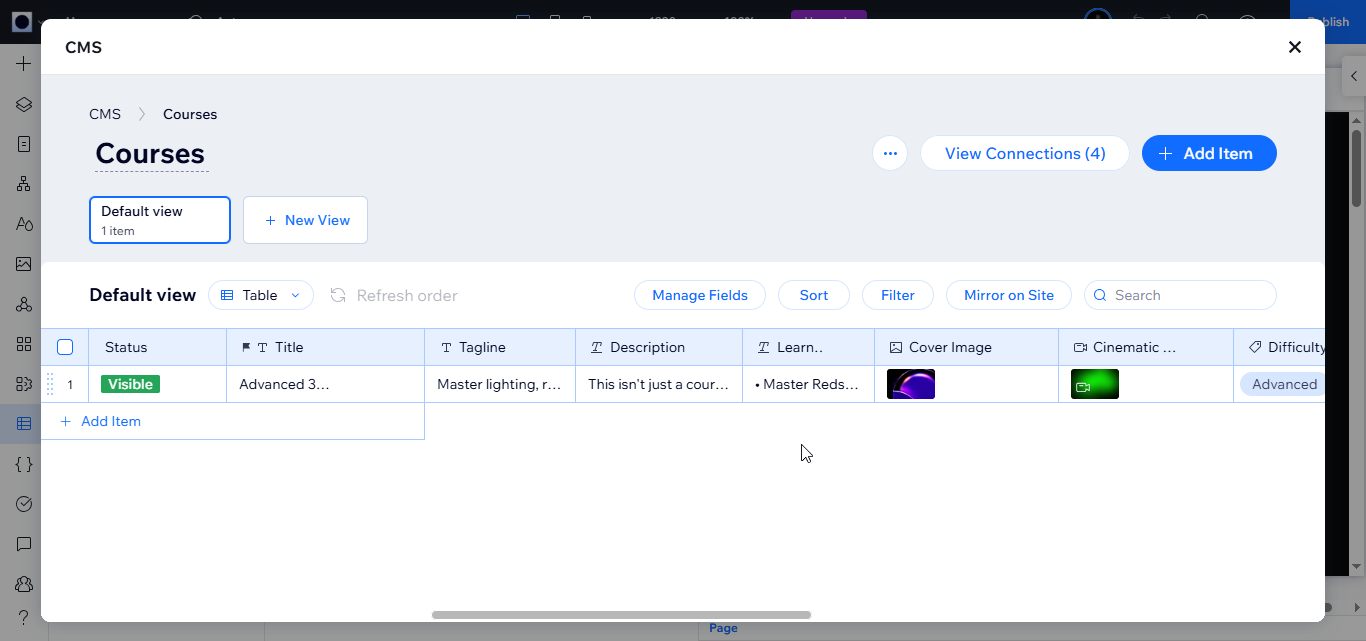
Task: Click the help question mark icon
Action: point(24,617)
